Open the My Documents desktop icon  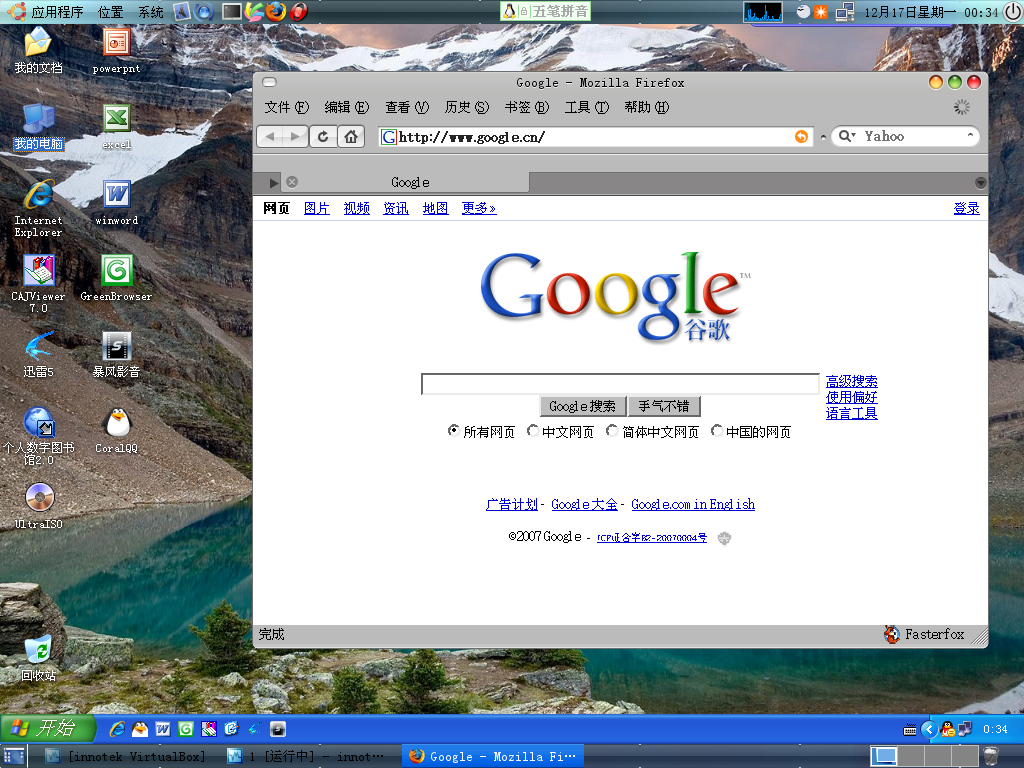pos(39,50)
